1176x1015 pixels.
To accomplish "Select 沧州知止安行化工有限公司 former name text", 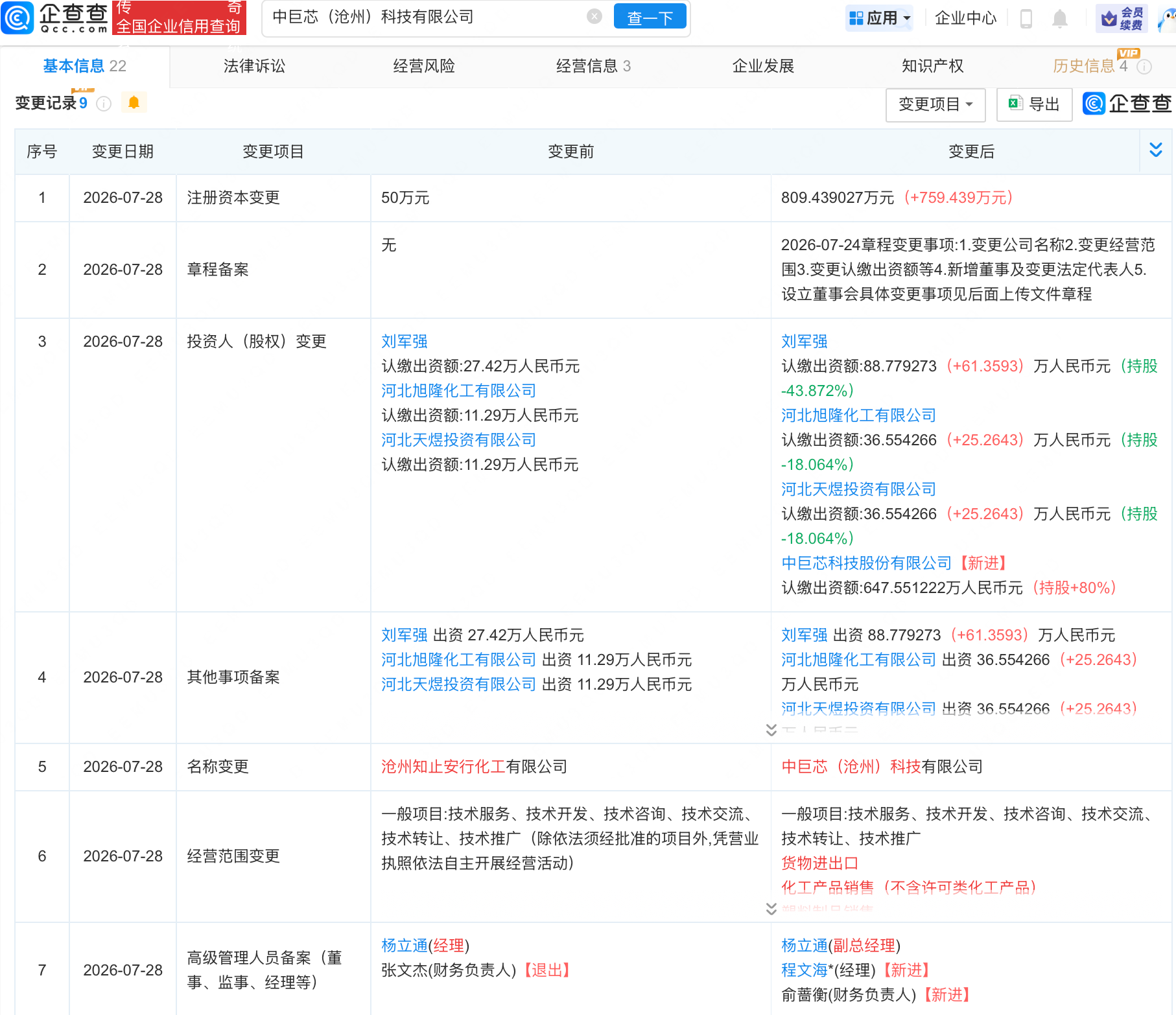I will 474,767.
